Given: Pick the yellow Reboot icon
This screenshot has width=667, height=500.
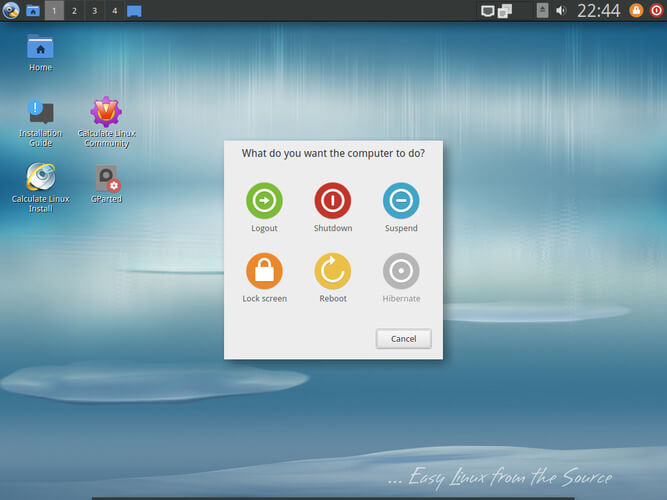Looking at the screenshot, I should pyautogui.click(x=333, y=271).
